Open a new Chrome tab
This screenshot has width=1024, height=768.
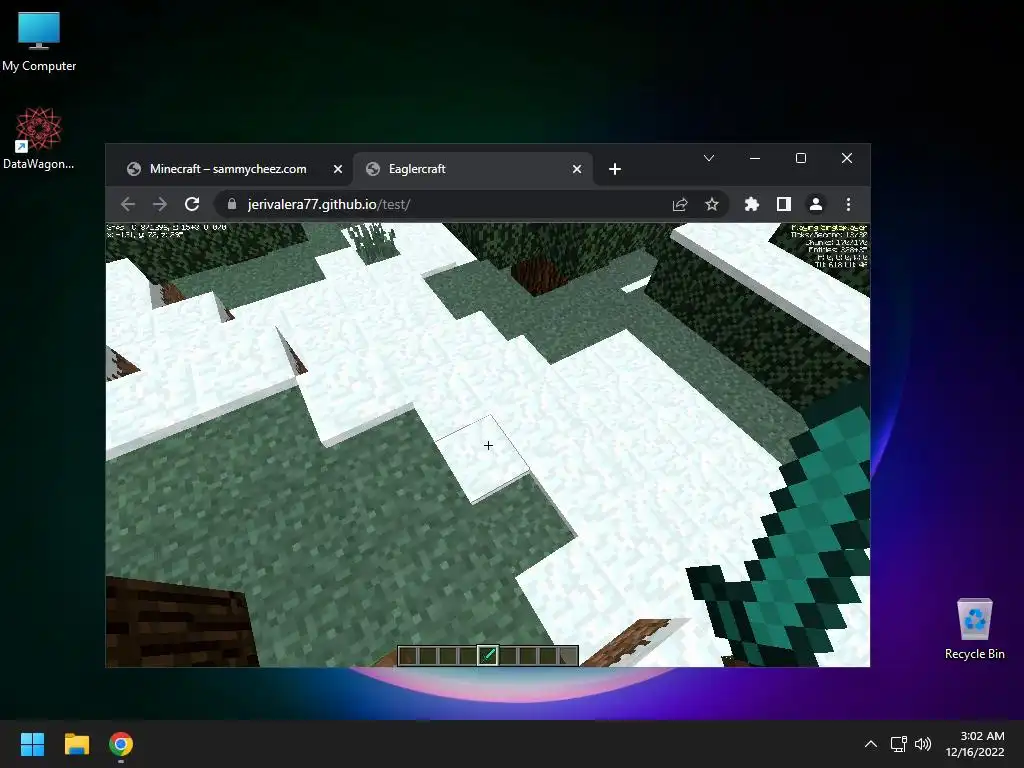[615, 169]
